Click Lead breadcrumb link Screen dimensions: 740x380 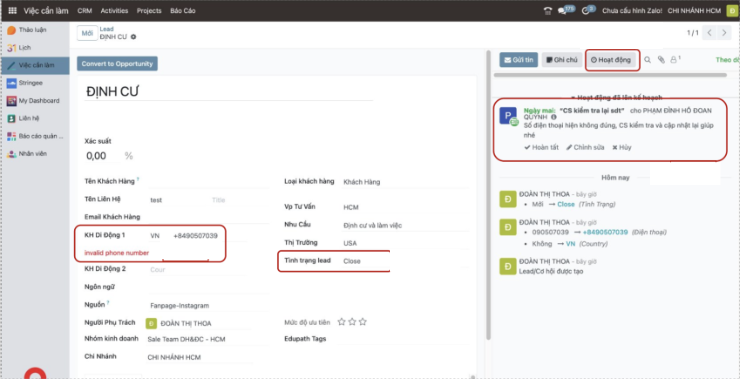(107, 29)
